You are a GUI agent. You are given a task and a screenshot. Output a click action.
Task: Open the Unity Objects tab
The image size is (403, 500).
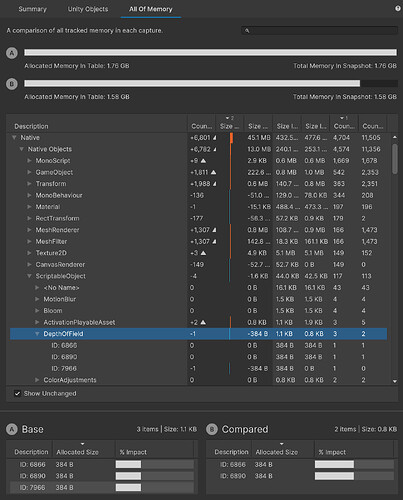click(x=88, y=9)
